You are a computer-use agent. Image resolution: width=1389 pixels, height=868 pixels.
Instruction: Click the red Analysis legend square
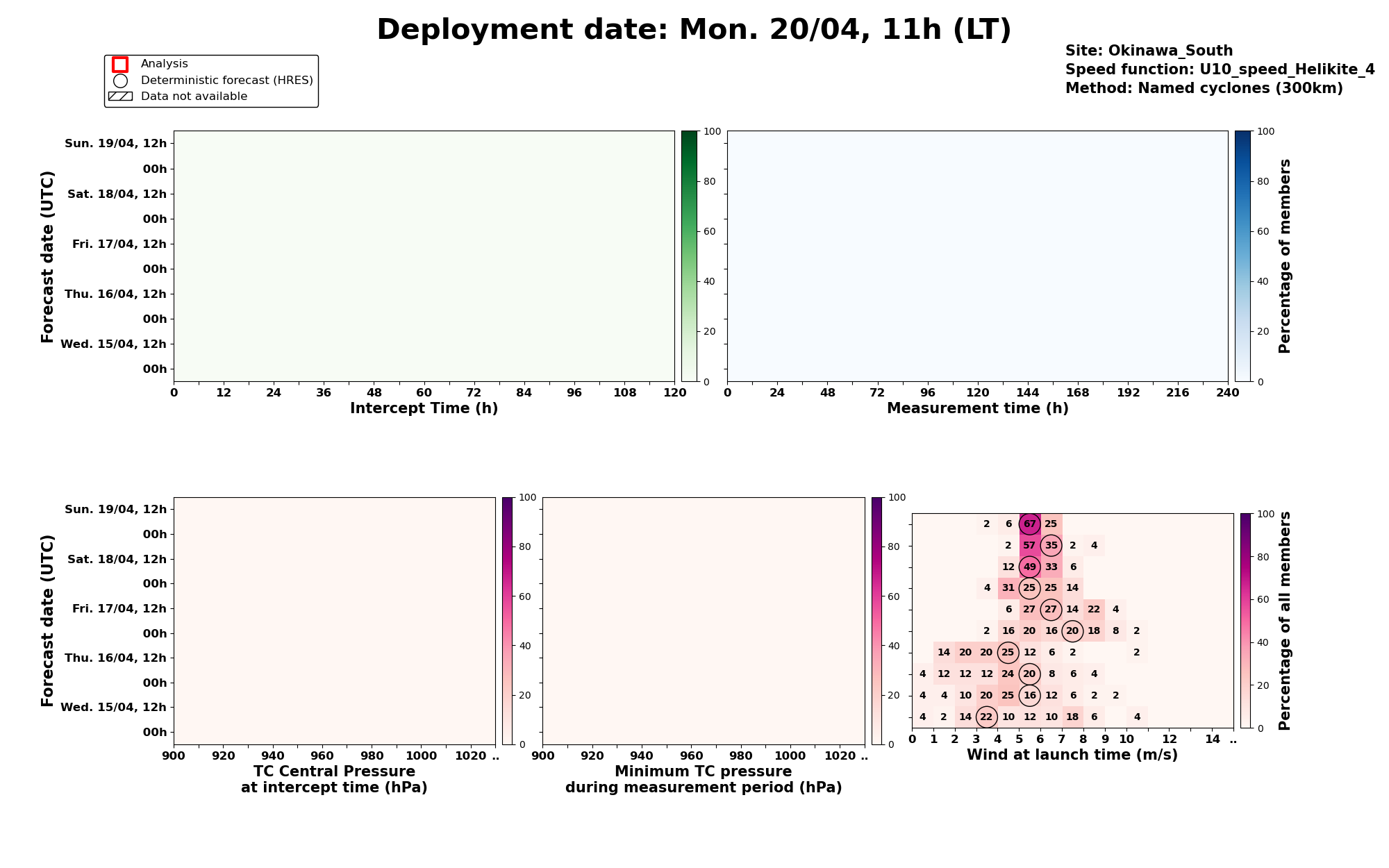120,65
